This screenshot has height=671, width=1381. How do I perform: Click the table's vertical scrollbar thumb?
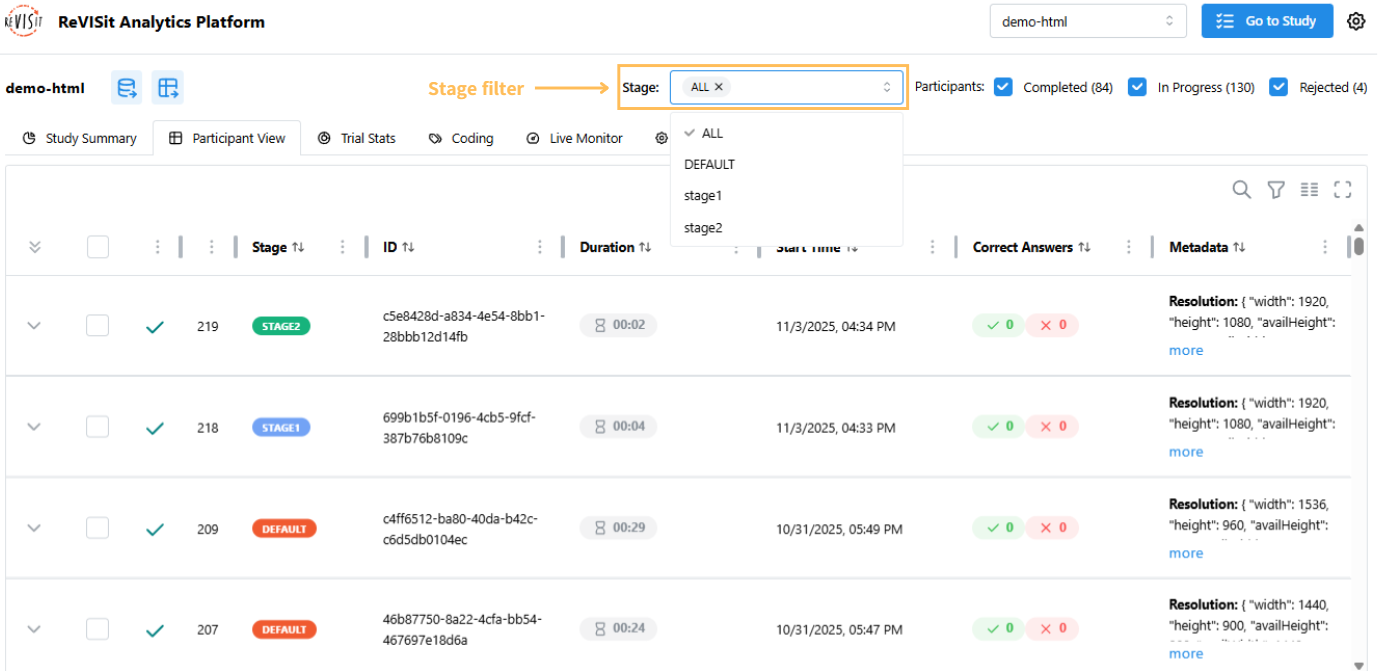(1357, 246)
